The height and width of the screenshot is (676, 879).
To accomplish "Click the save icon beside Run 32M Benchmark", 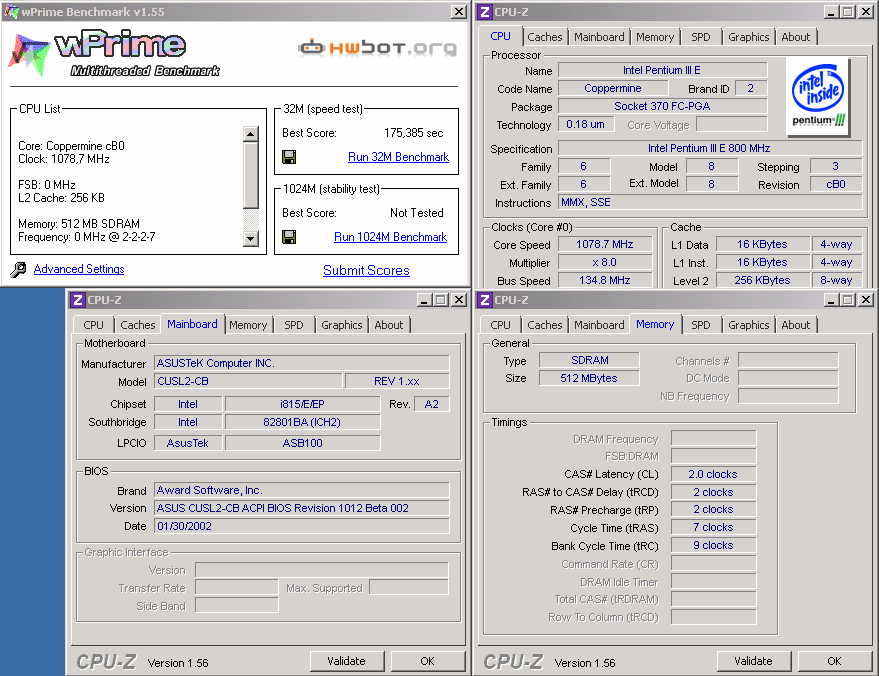I will (x=289, y=157).
